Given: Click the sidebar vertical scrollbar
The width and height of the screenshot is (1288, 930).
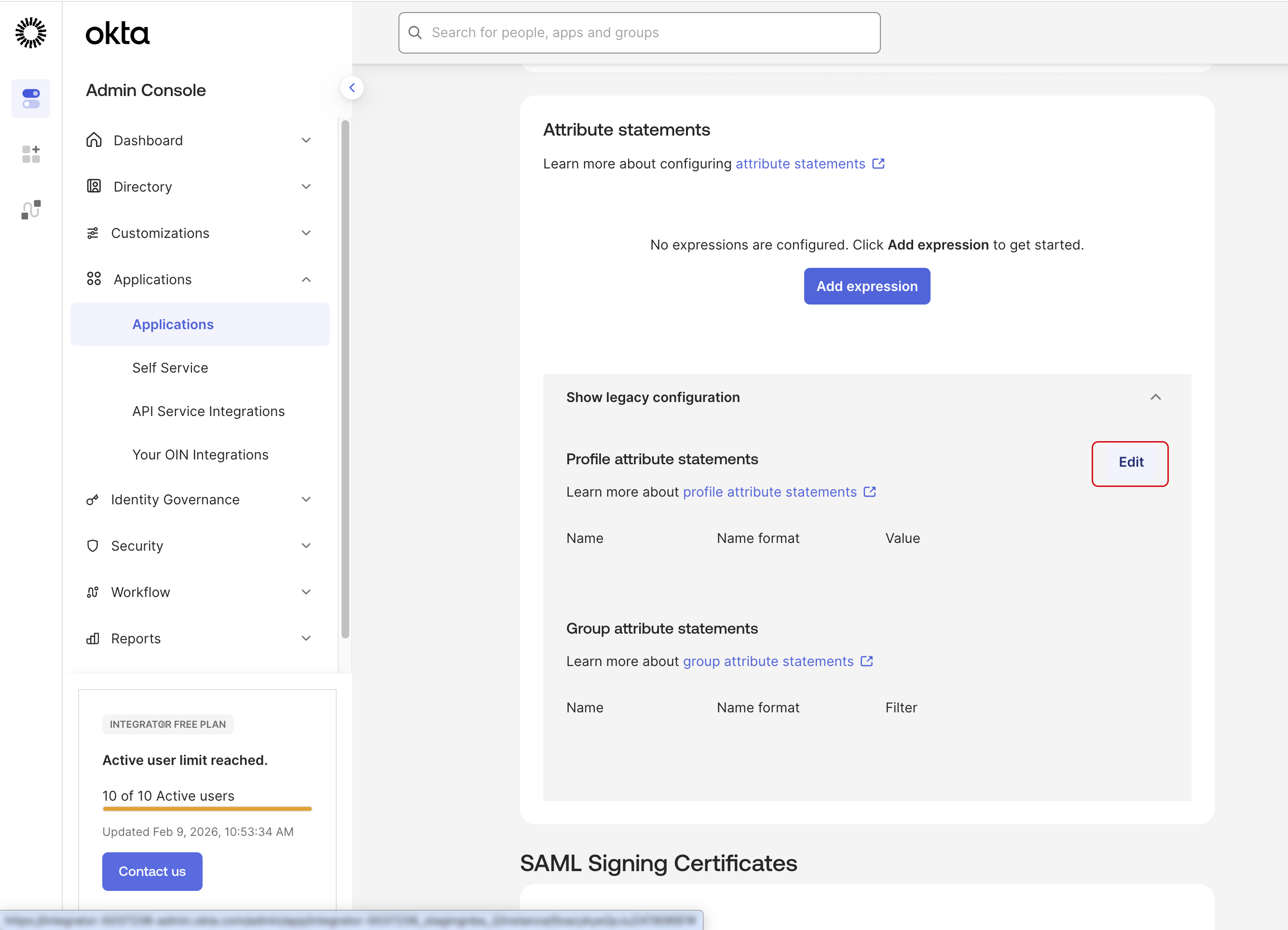Looking at the screenshot, I should click(x=345, y=379).
